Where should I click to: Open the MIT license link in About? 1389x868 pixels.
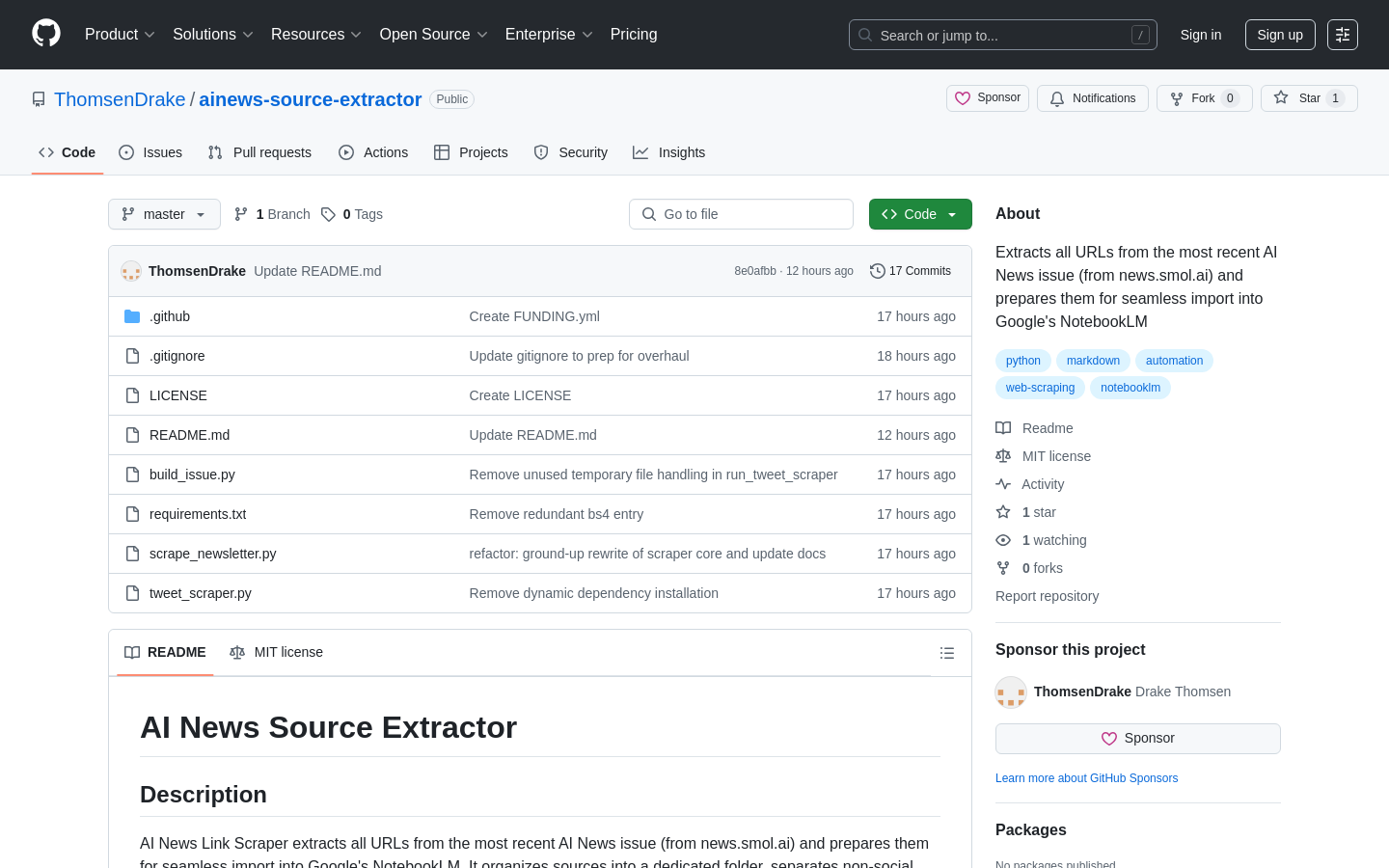click(1044, 456)
